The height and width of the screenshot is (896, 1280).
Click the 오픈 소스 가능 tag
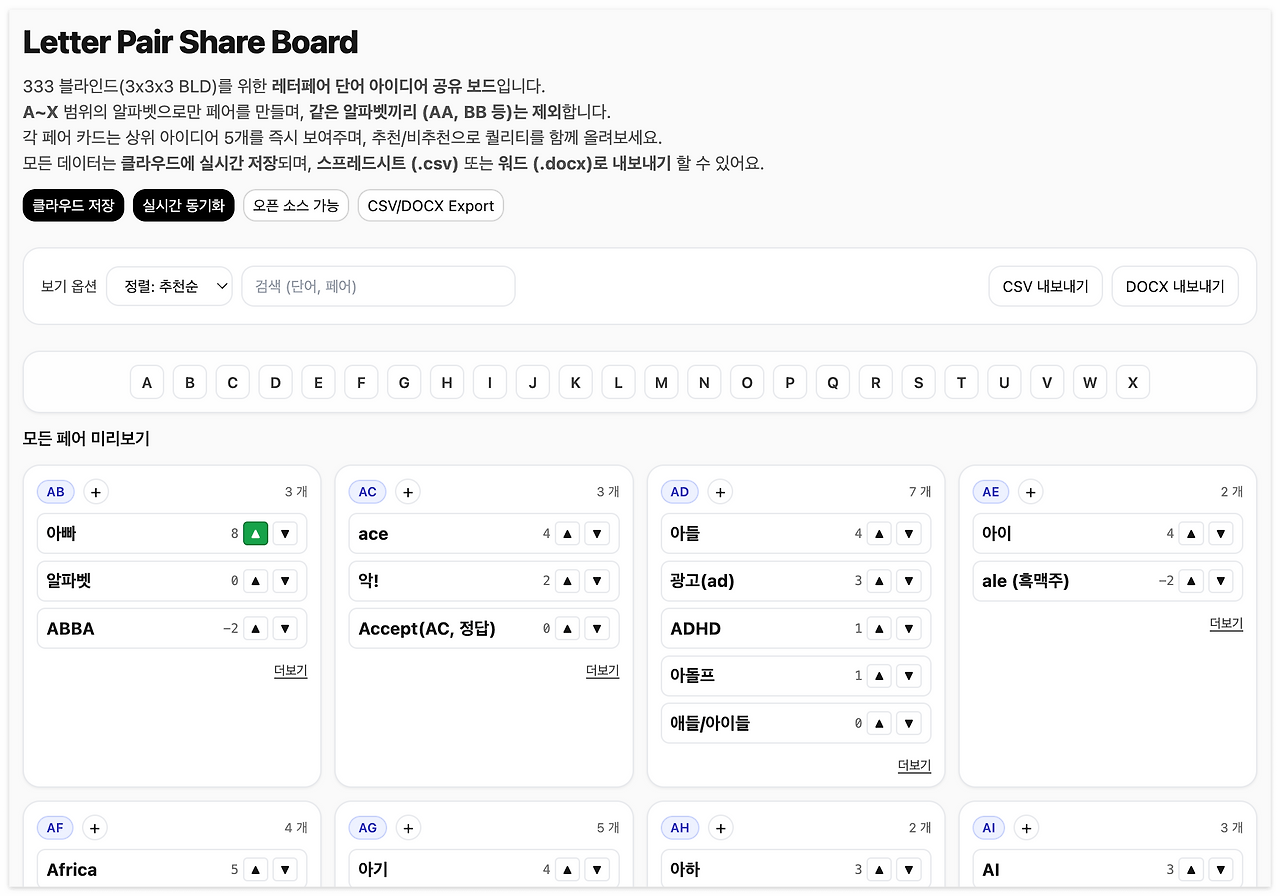tap(296, 205)
